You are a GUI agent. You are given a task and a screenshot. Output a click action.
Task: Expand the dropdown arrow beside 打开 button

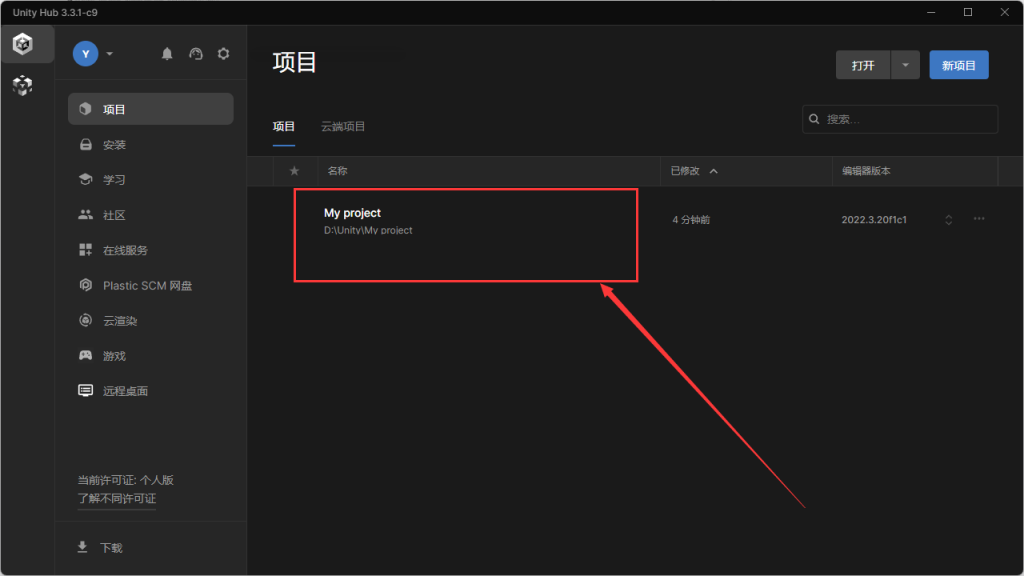[x=904, y=65]
